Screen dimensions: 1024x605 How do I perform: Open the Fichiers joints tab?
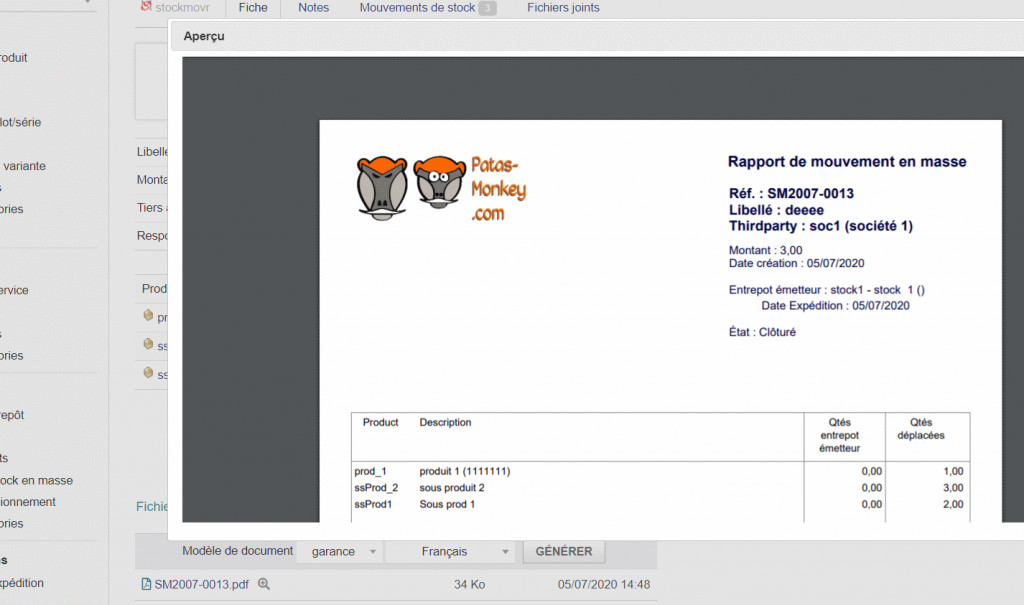[563, 8]
